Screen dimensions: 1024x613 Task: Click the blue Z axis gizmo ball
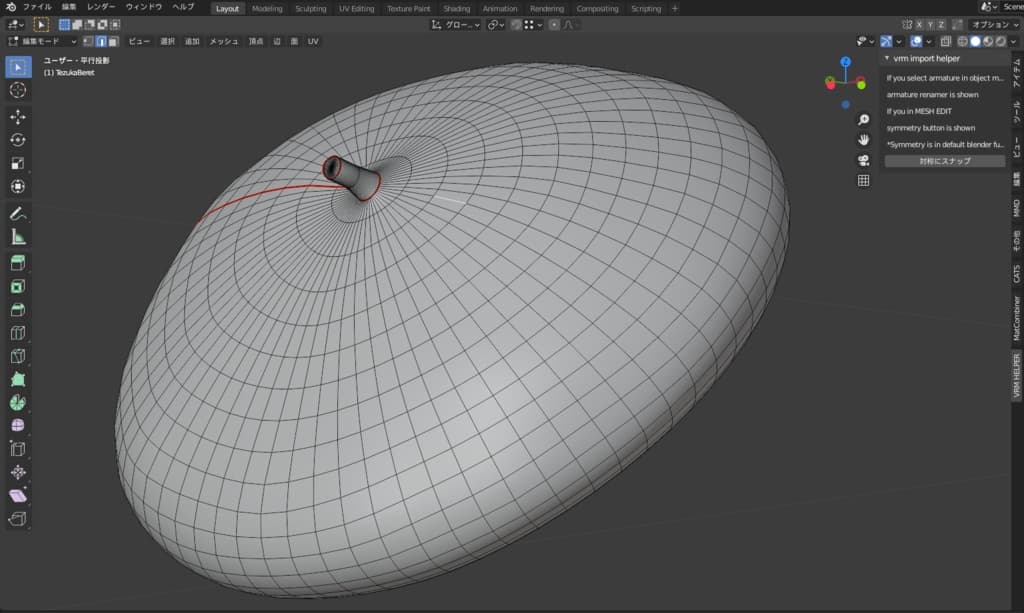point(845,62)
